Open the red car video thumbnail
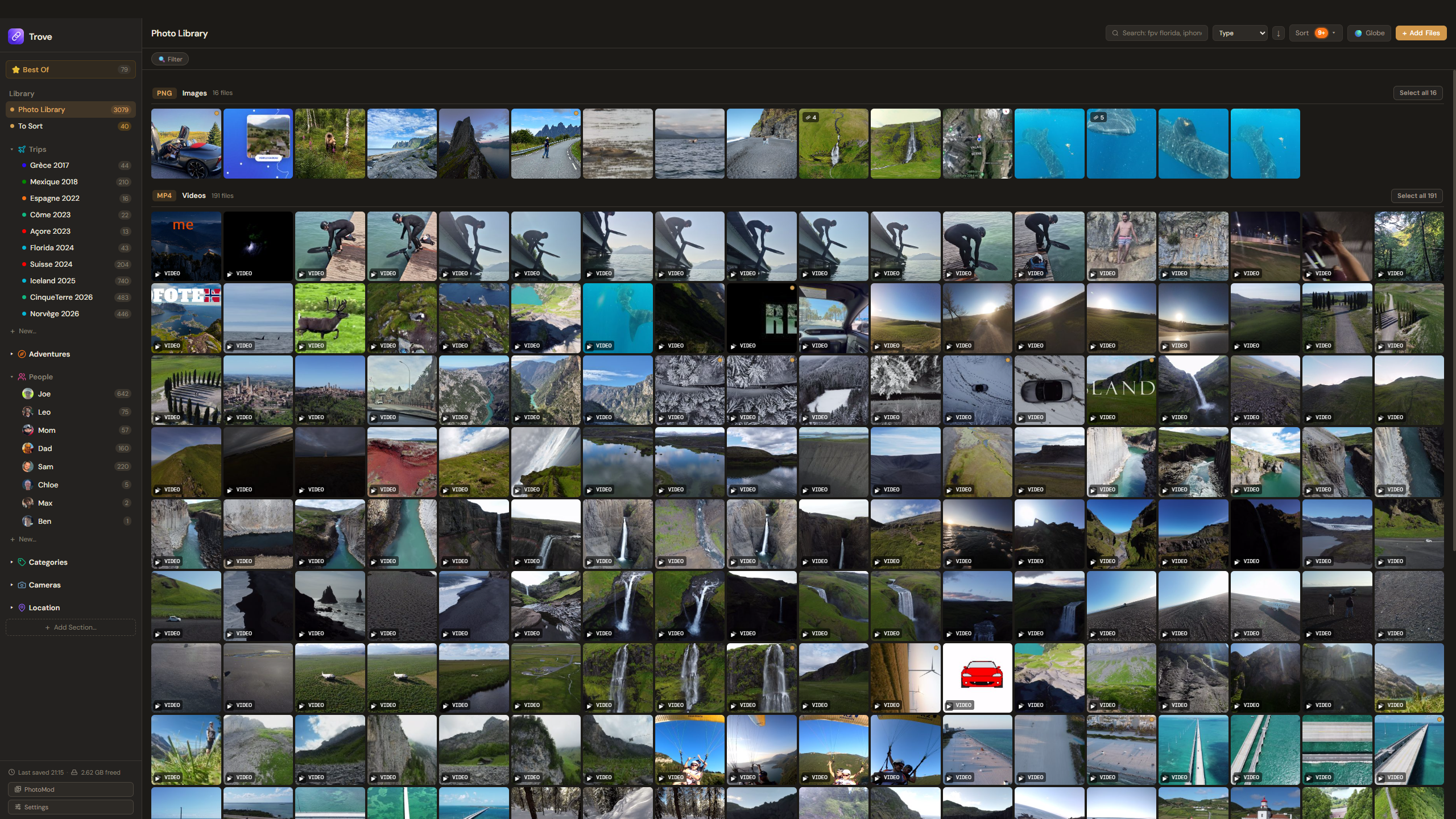 977,678
